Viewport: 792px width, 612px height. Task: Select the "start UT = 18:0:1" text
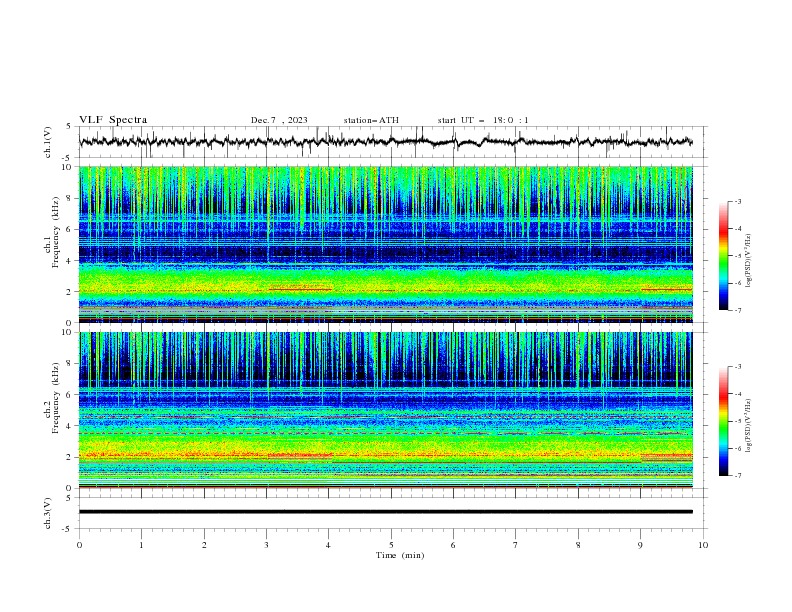pos(483,120)
